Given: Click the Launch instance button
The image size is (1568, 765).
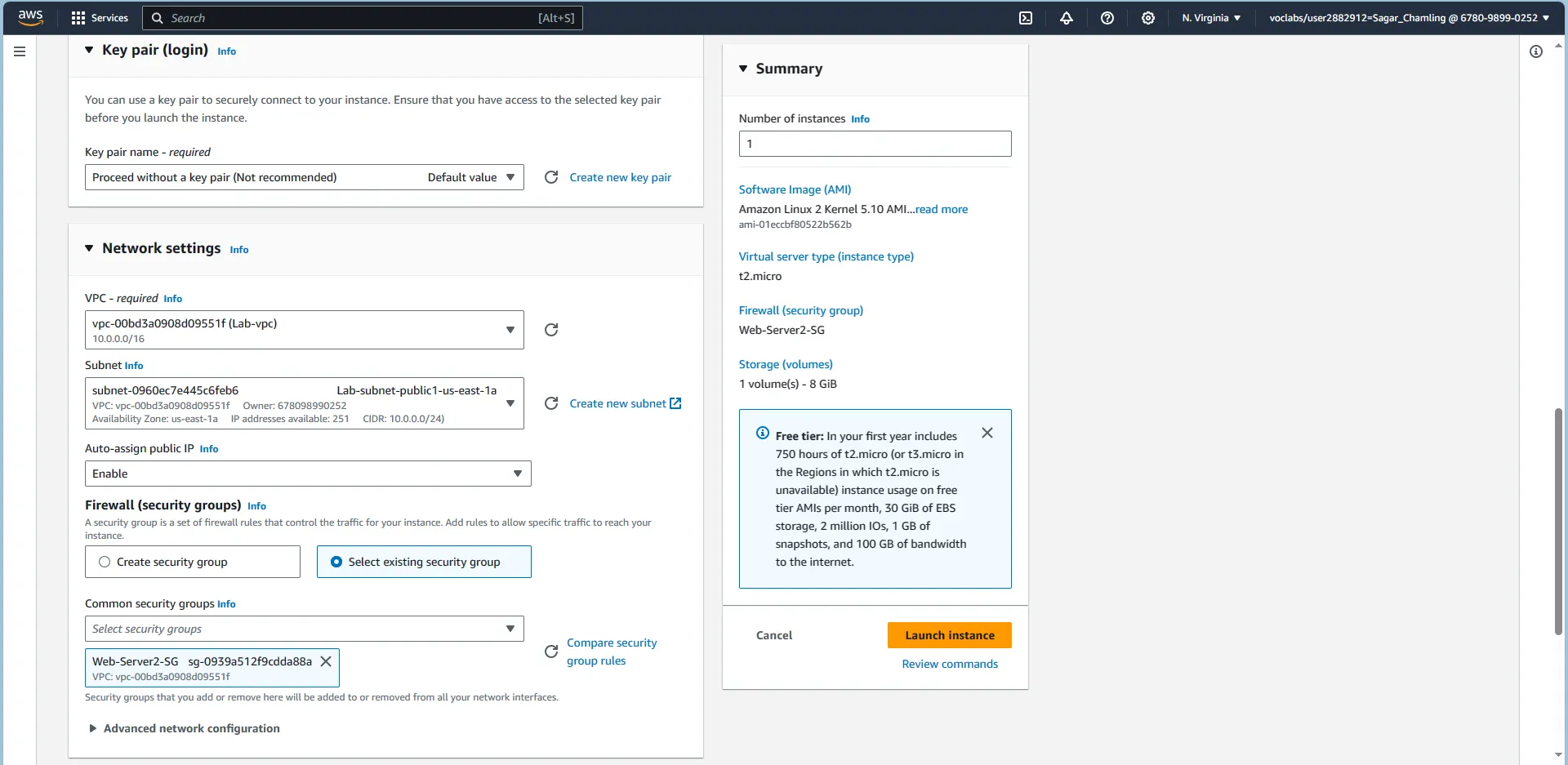Looking at the screenshot, I should click(950, 635).
